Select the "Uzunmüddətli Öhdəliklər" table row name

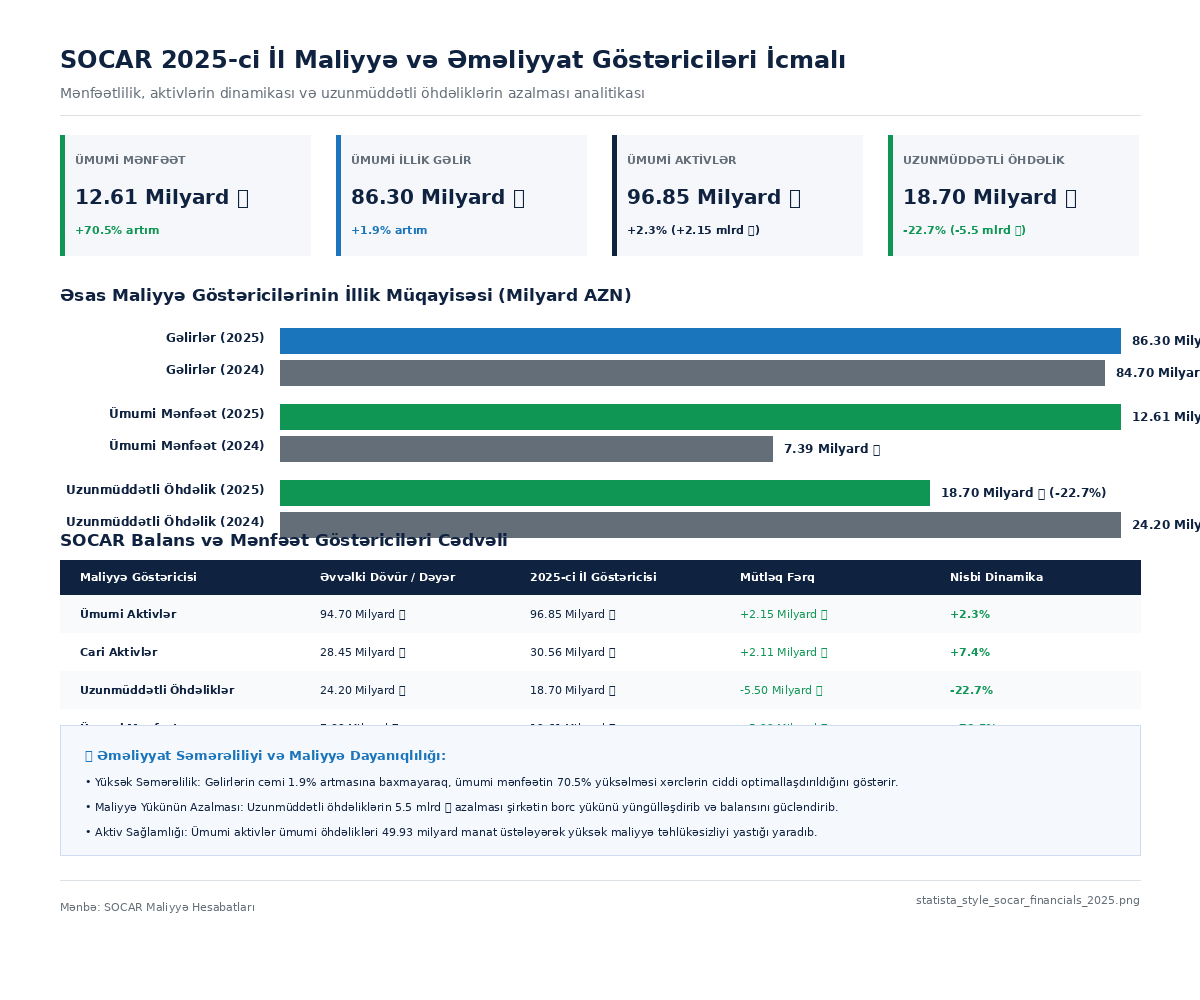157,691
